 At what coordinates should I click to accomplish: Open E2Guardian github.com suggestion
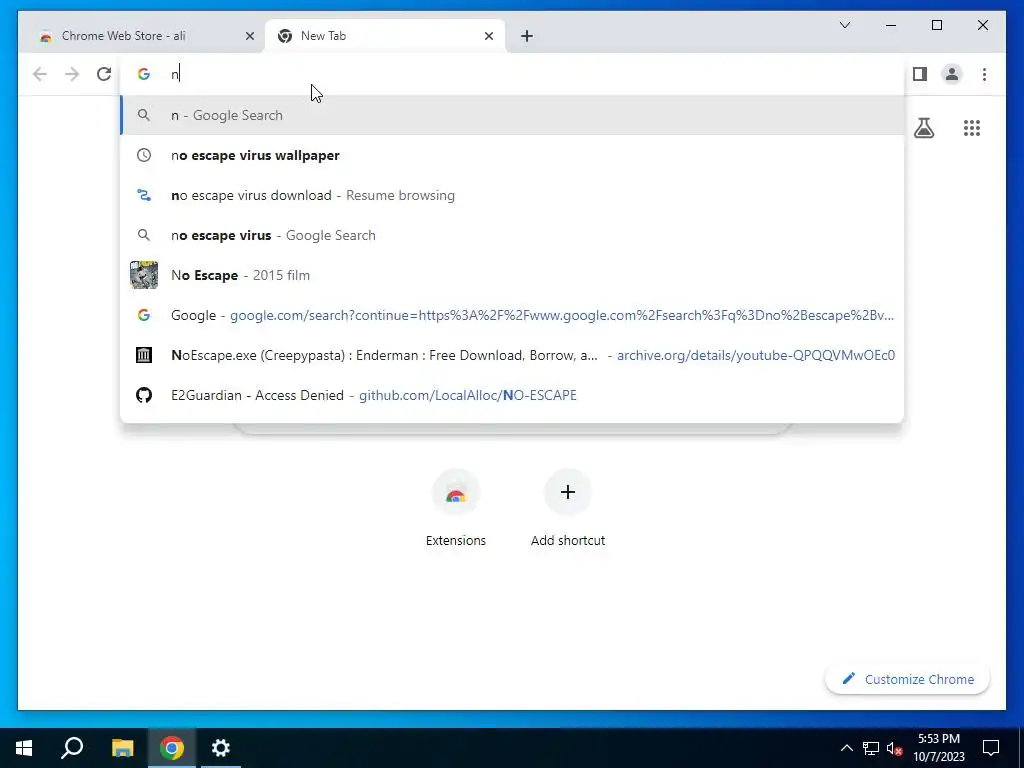tap(513, 394)
